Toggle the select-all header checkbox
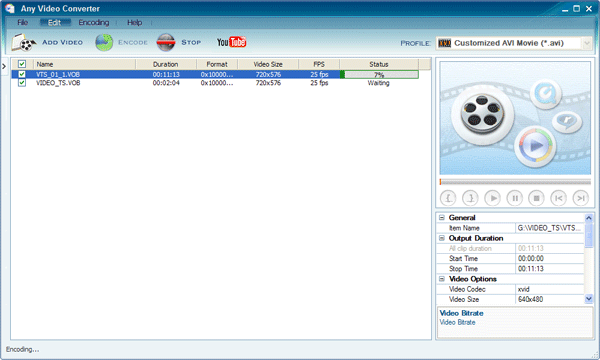Screen dimensions: 600x360 [x=22, y=64]
